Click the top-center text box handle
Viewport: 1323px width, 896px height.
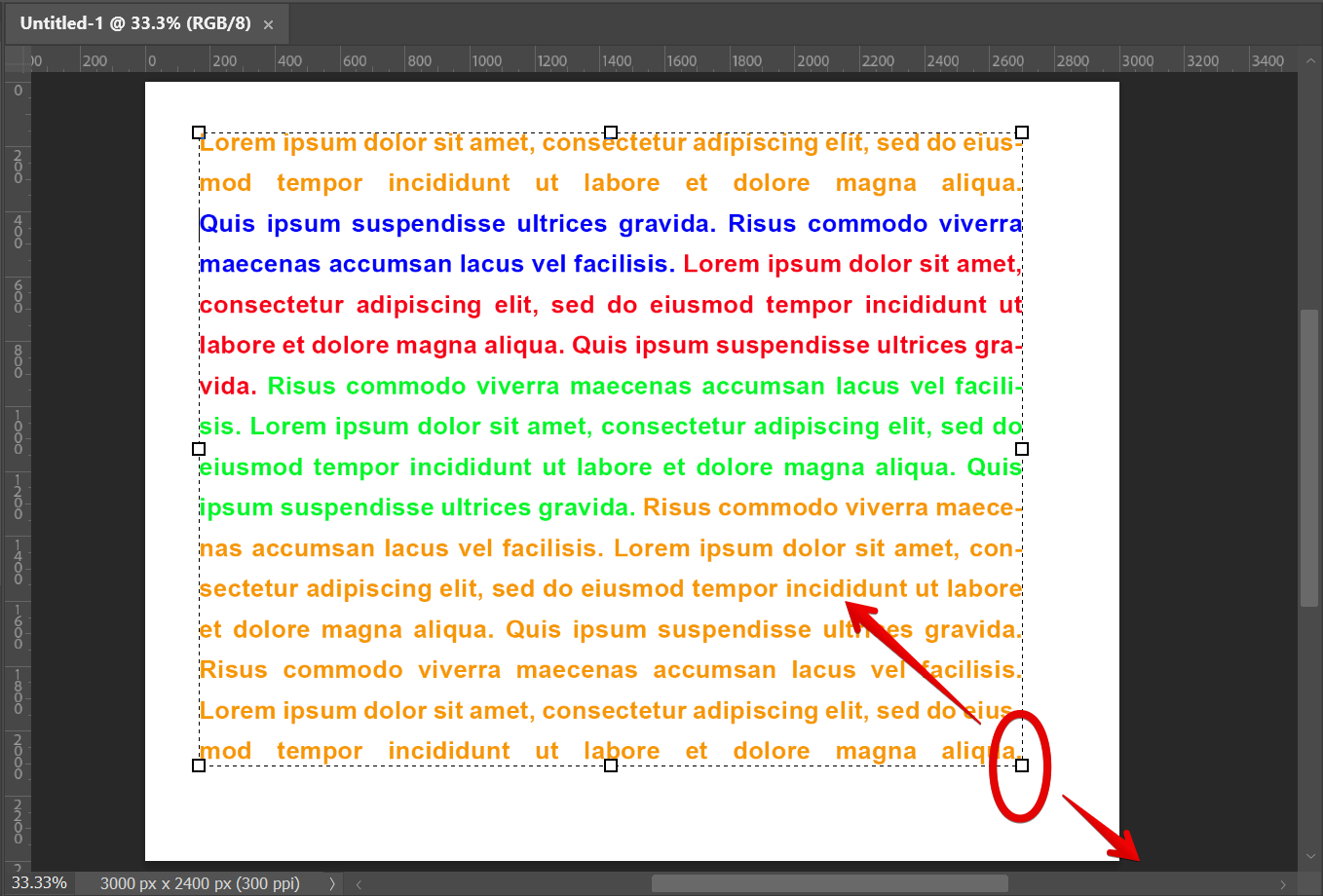(611, 132)
